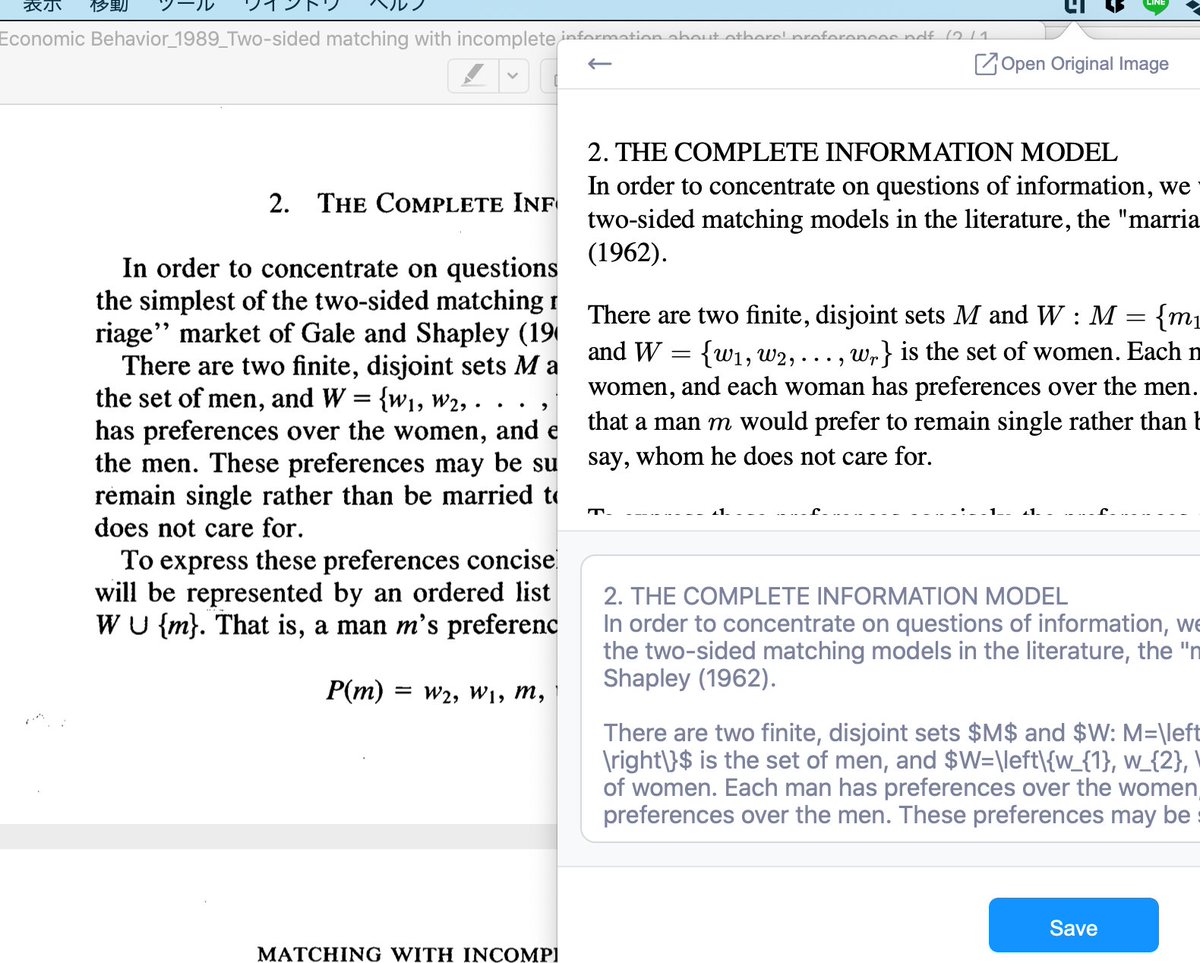Click the external-link icon beside Open Original Image
This screenshot has width=1200, height=963.
point(985,64)
